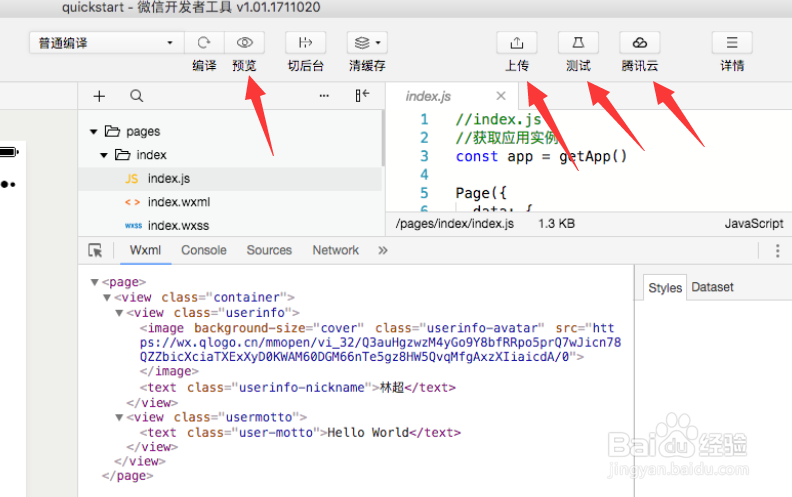Click the 预览 label under toolbar

244,66
